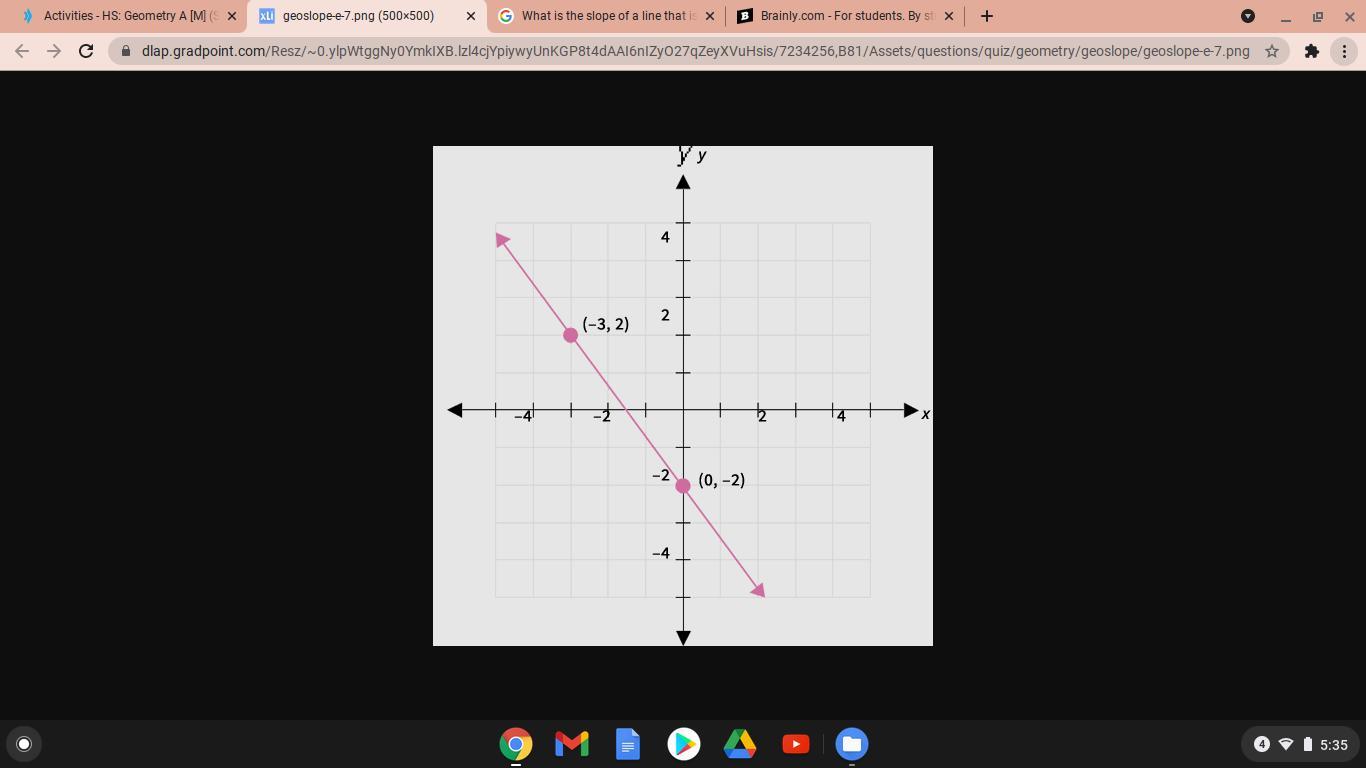The height and width of the screenshot is (768, 1366).
Task: Open the Google search slope tab
Action: tap(606, 16)
